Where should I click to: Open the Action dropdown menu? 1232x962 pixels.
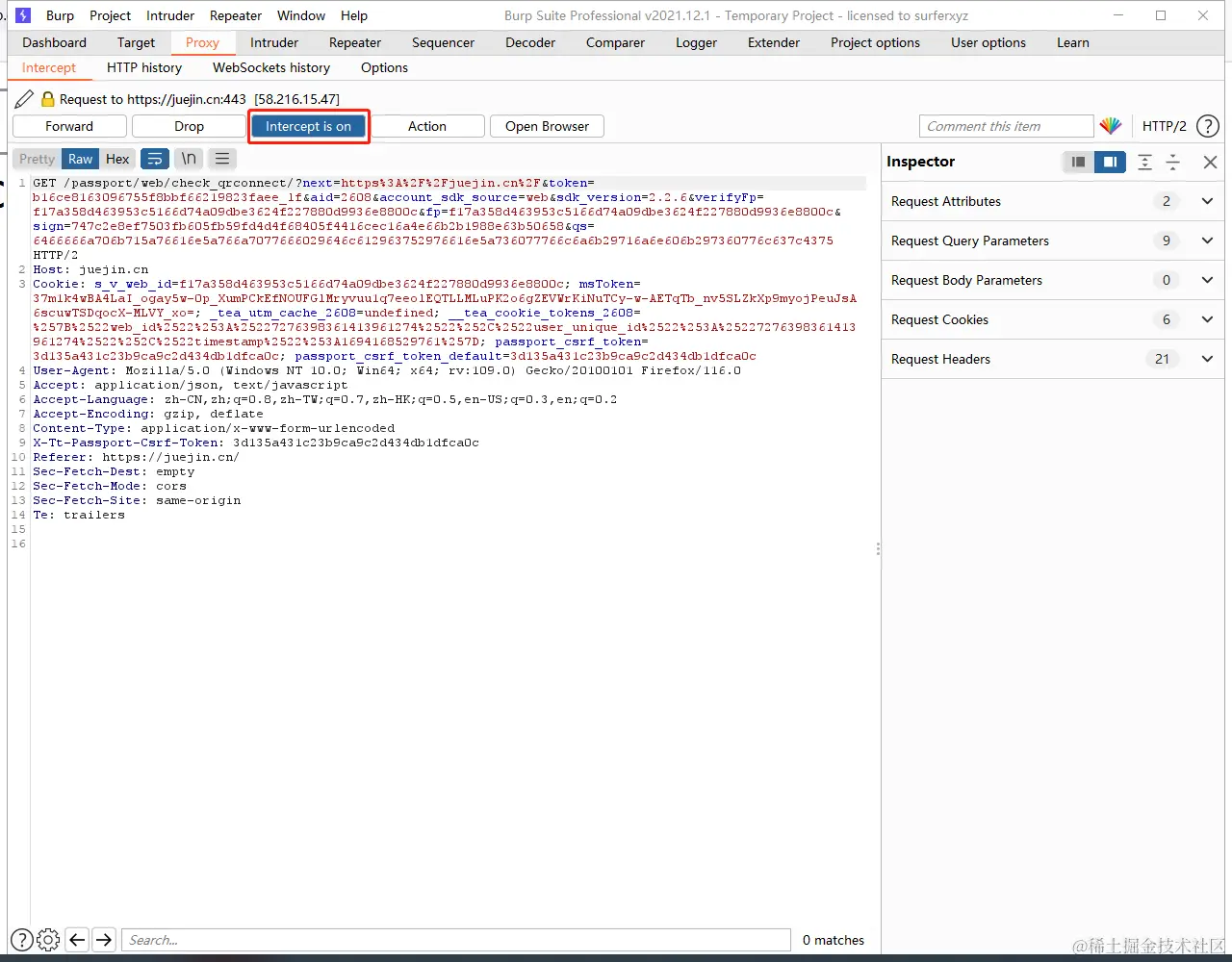pyautogui.click(x=427, y=126)
